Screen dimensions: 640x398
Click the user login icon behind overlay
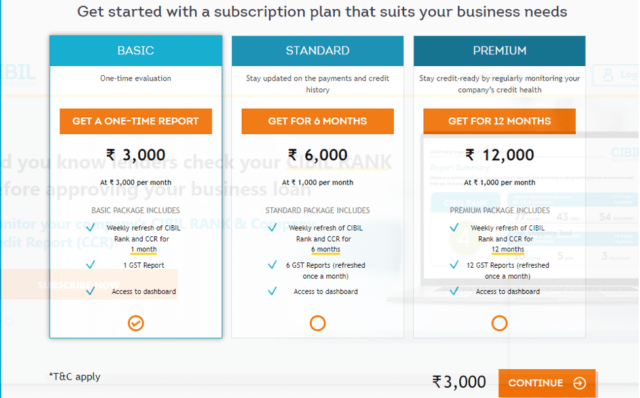(608, 75)
